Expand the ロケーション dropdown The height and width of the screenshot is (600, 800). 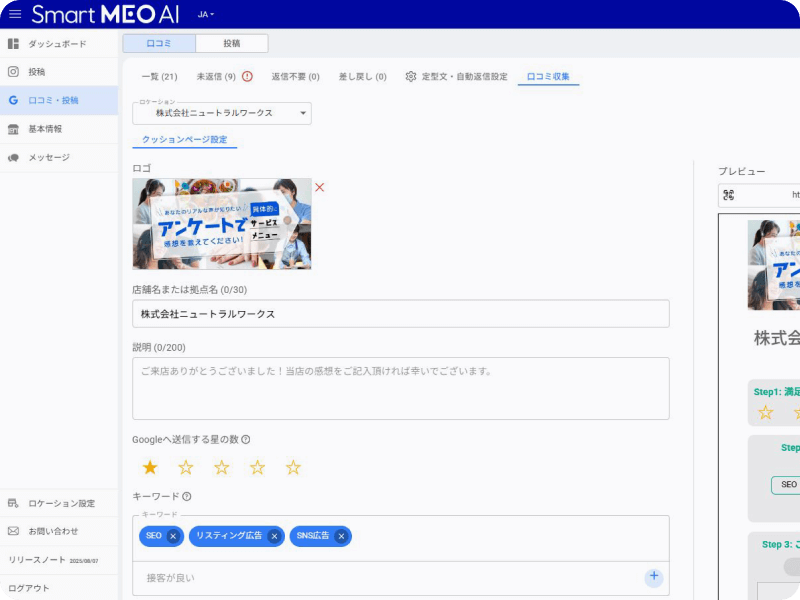303,114
